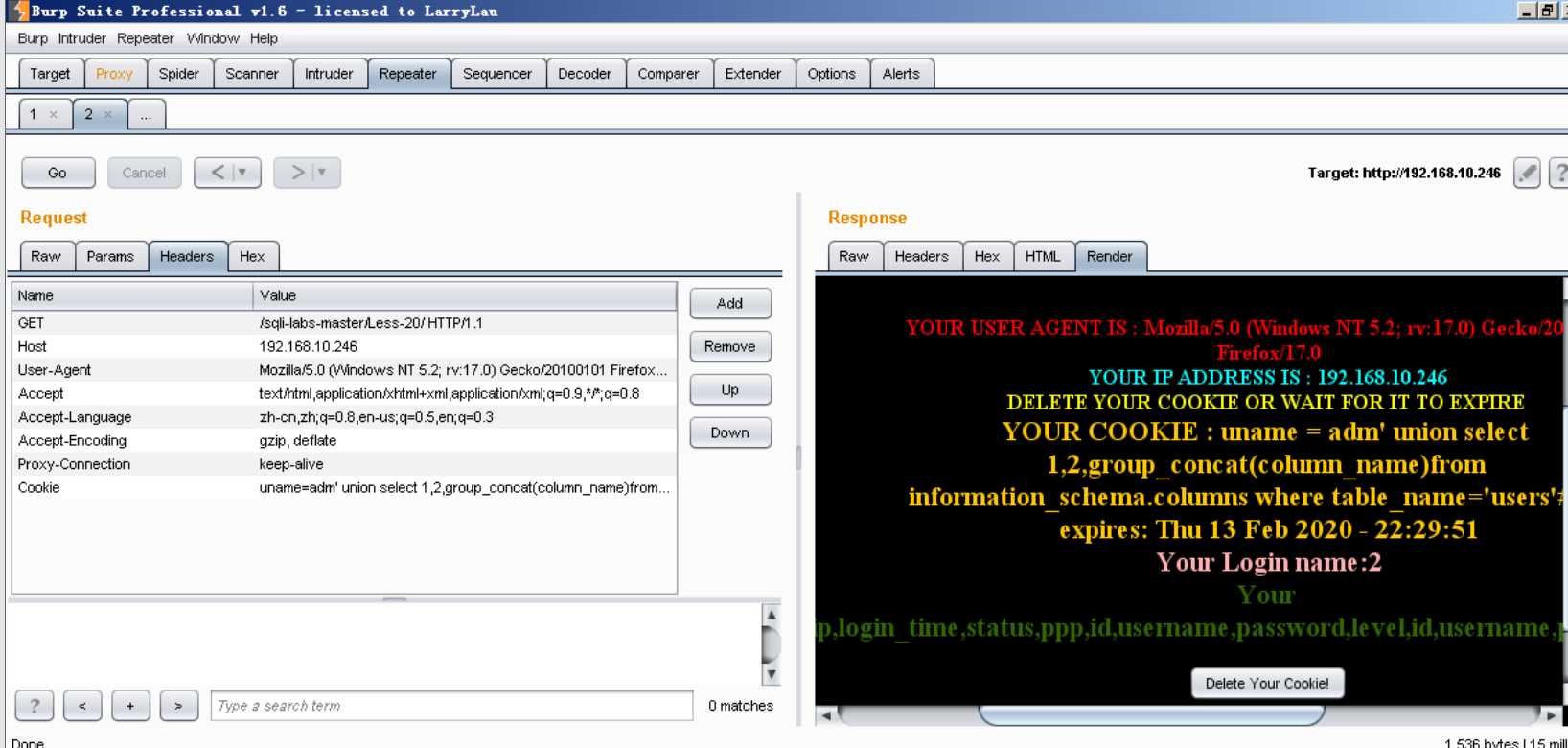The height and width of the screenshot is (748, 1568).
Task: Click response scrollbar left arrow
Action: point(826,715)
